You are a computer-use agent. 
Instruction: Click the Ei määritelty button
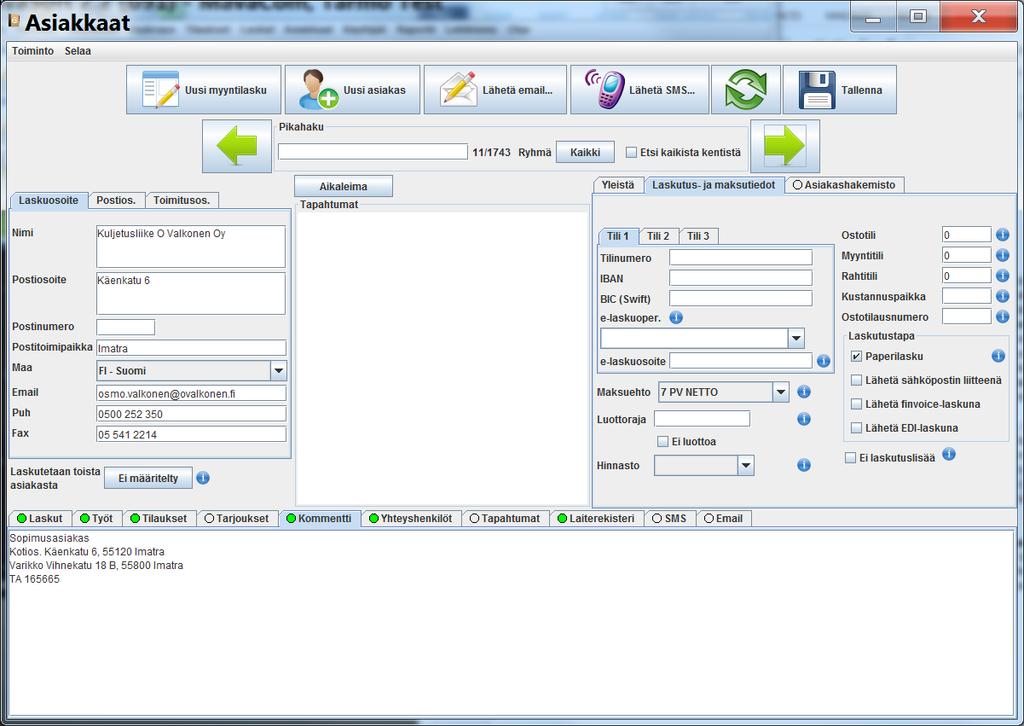tap(148, 479)
